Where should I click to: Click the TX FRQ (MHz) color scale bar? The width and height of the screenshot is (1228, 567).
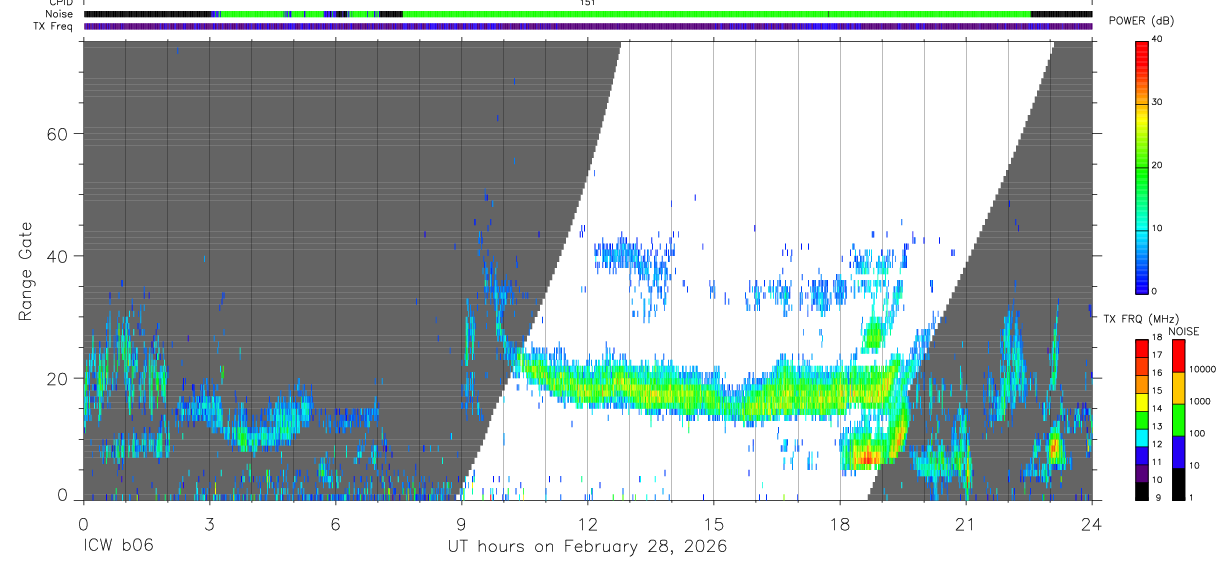pos(1142,419)
